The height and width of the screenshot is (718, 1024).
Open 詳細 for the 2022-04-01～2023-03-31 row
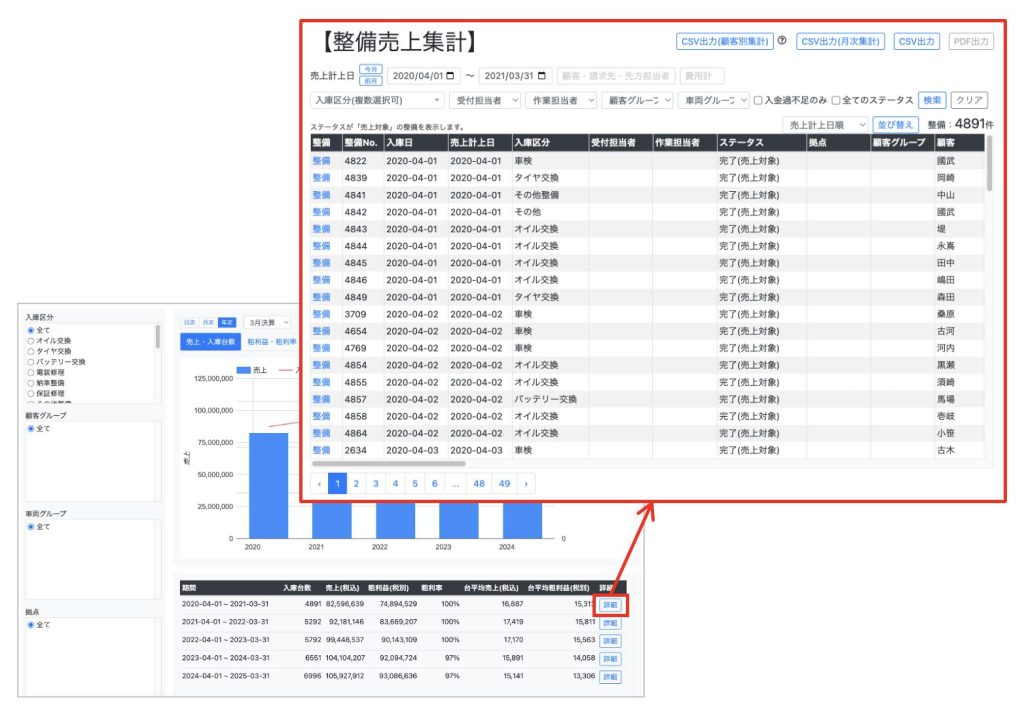(x=610, y=641)
